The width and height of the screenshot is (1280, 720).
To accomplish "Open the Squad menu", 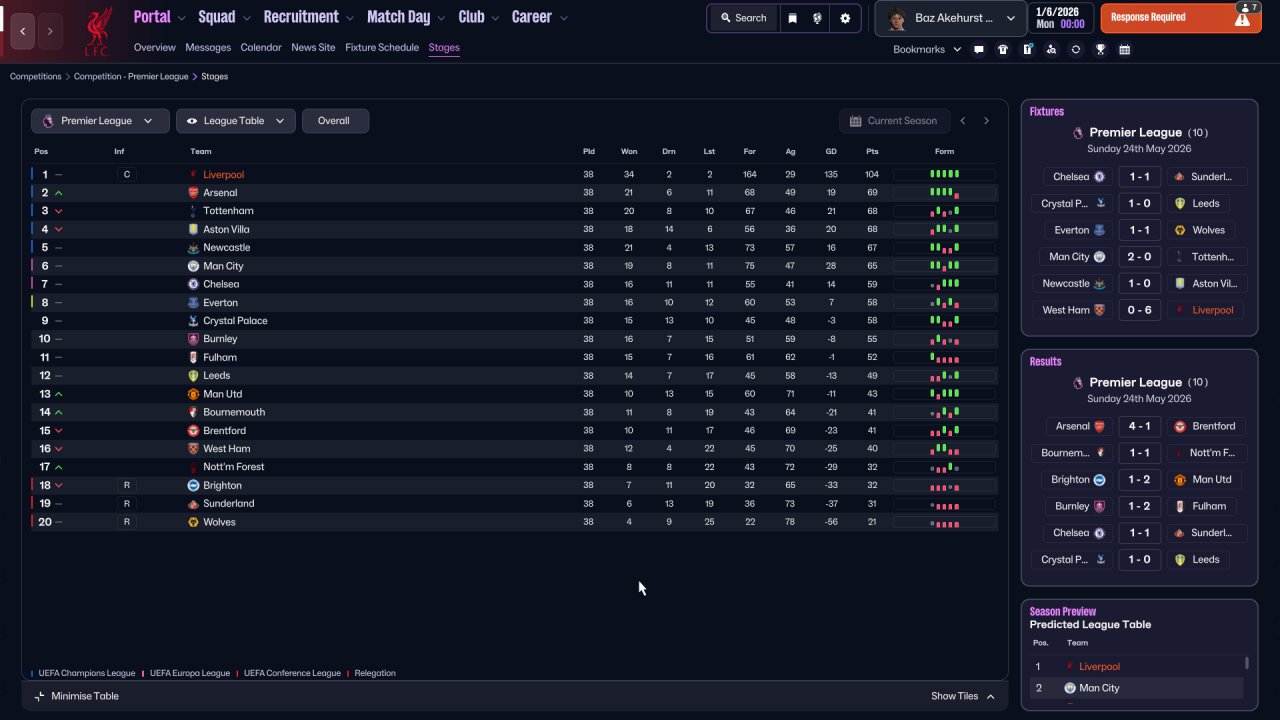I will 224,17.
